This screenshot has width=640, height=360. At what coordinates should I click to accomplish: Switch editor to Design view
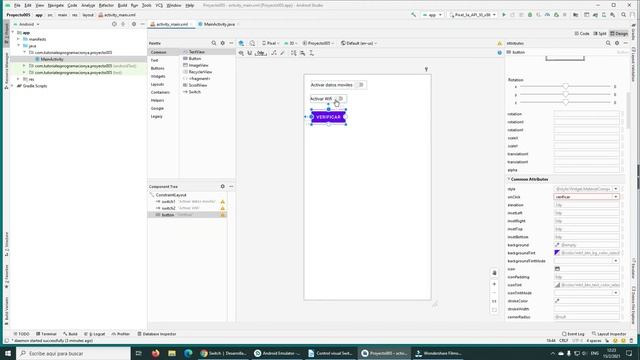619,33
